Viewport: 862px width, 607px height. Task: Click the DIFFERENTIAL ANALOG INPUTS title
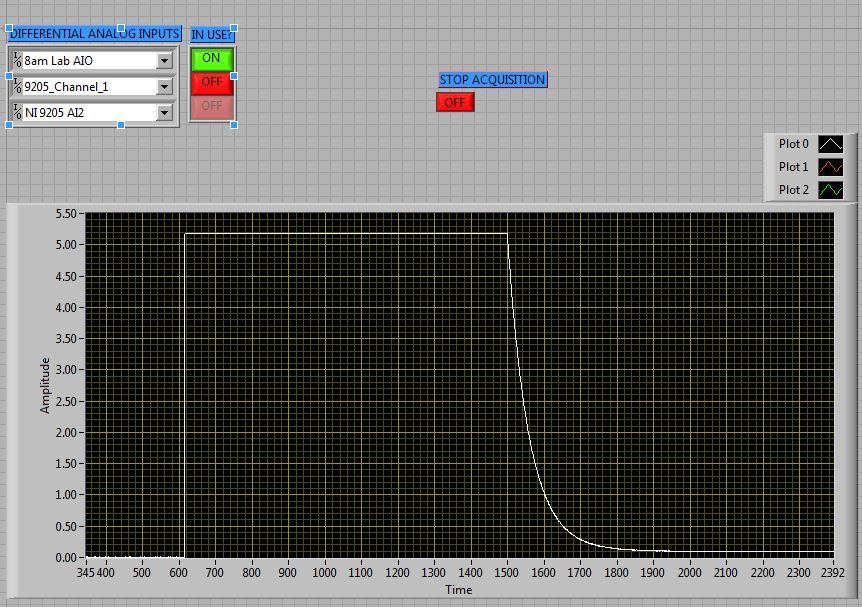click(x=92, y=33)
